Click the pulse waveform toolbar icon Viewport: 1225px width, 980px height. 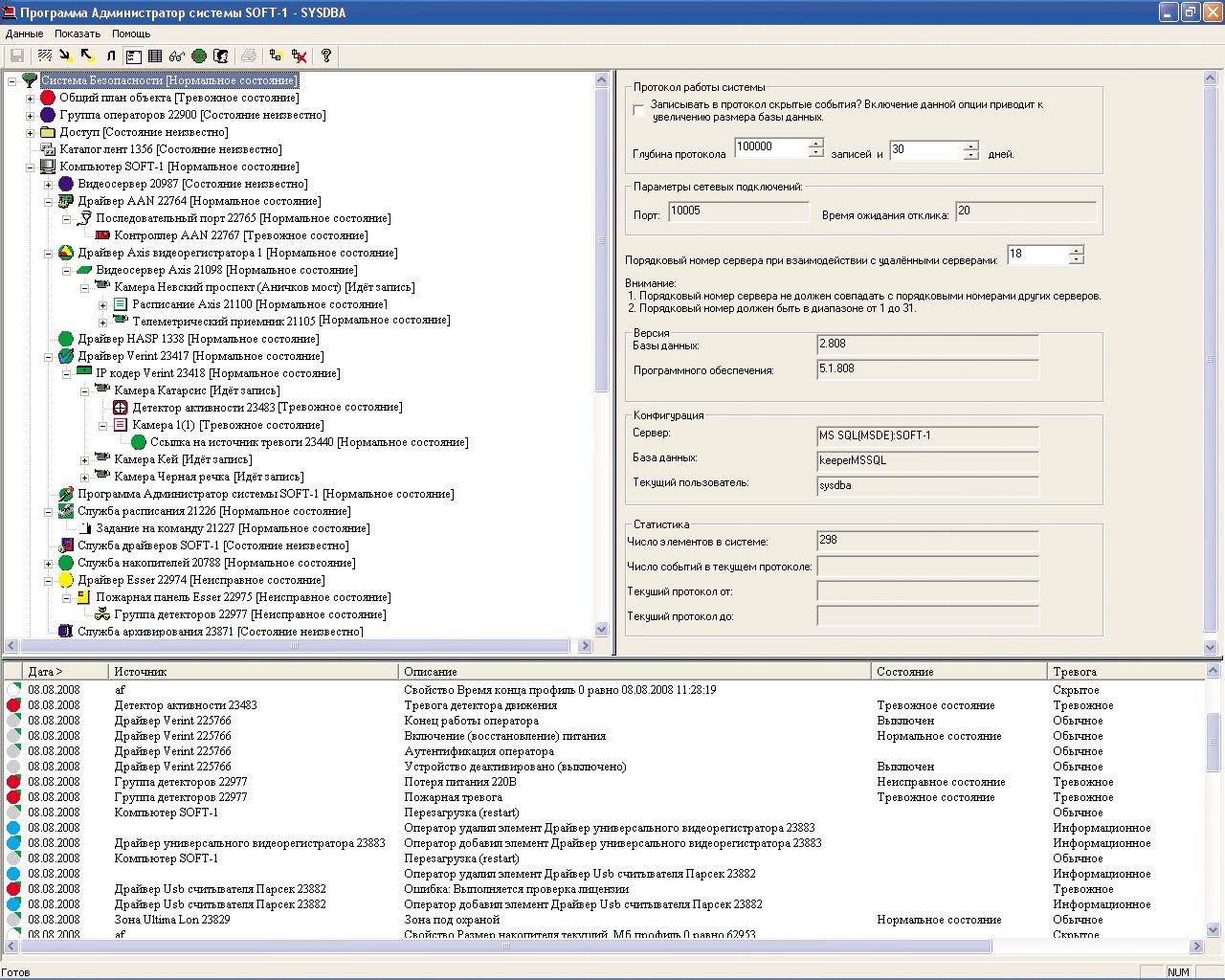pos(111,56)
